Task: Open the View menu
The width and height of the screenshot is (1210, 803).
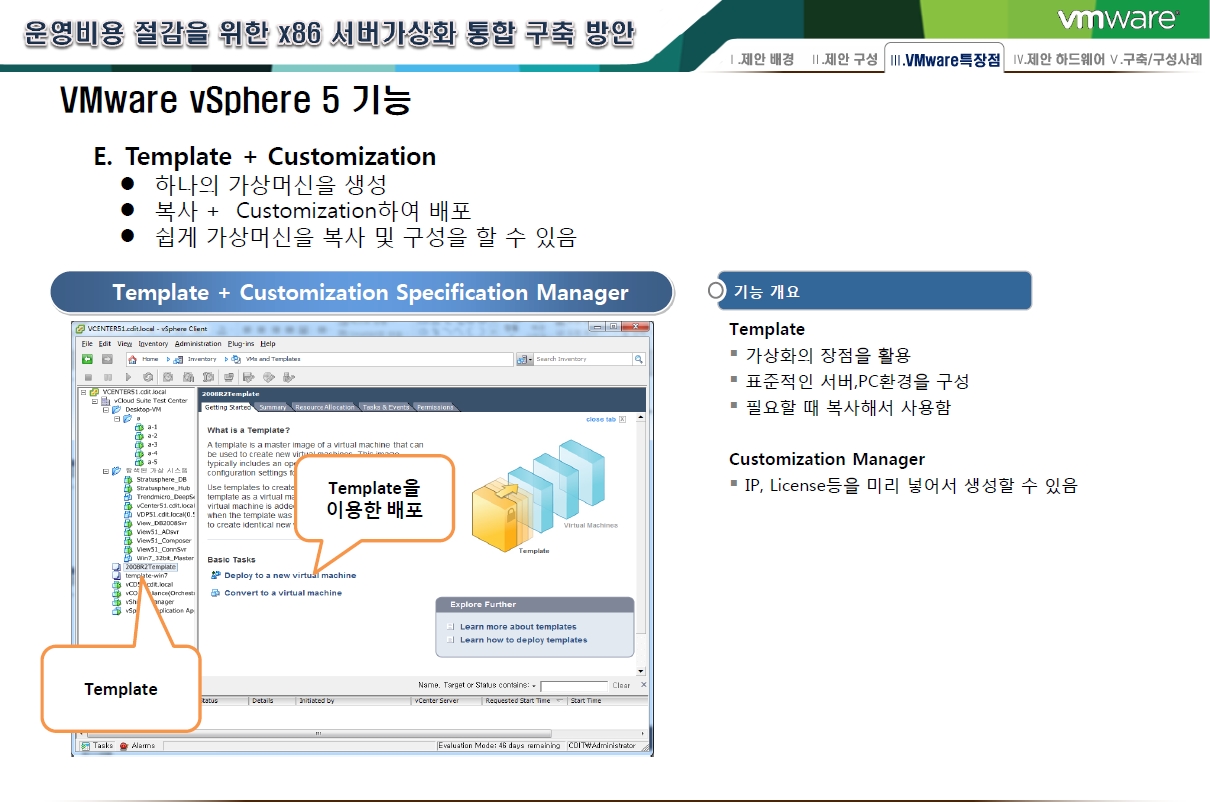Action: pyautogui.click(x=124, y=343)
